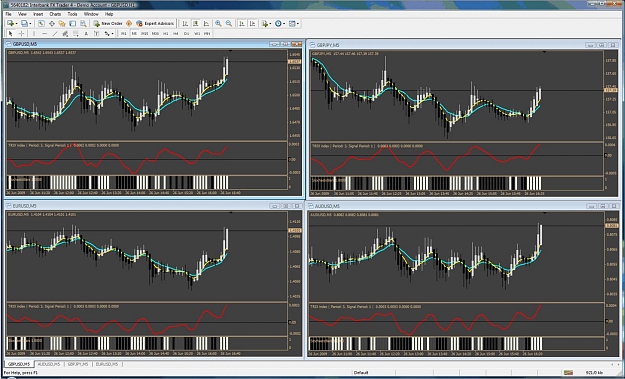The width and height of the screenshot is (625, 379).
Task: Select the Fibonacci retracement tool
Action: 75,33
